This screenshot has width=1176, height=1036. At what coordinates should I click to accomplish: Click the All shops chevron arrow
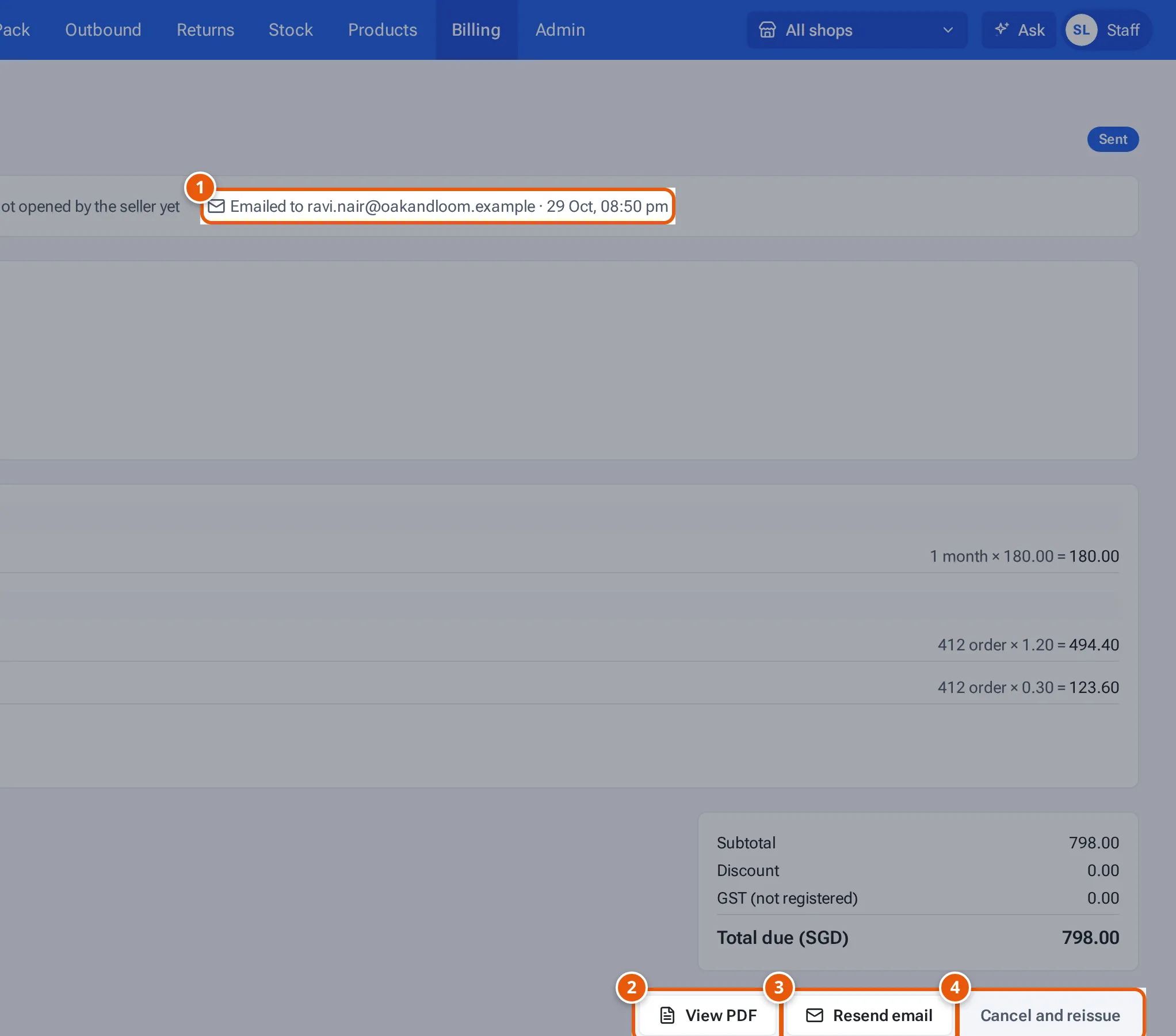click(x=948, y=30)
